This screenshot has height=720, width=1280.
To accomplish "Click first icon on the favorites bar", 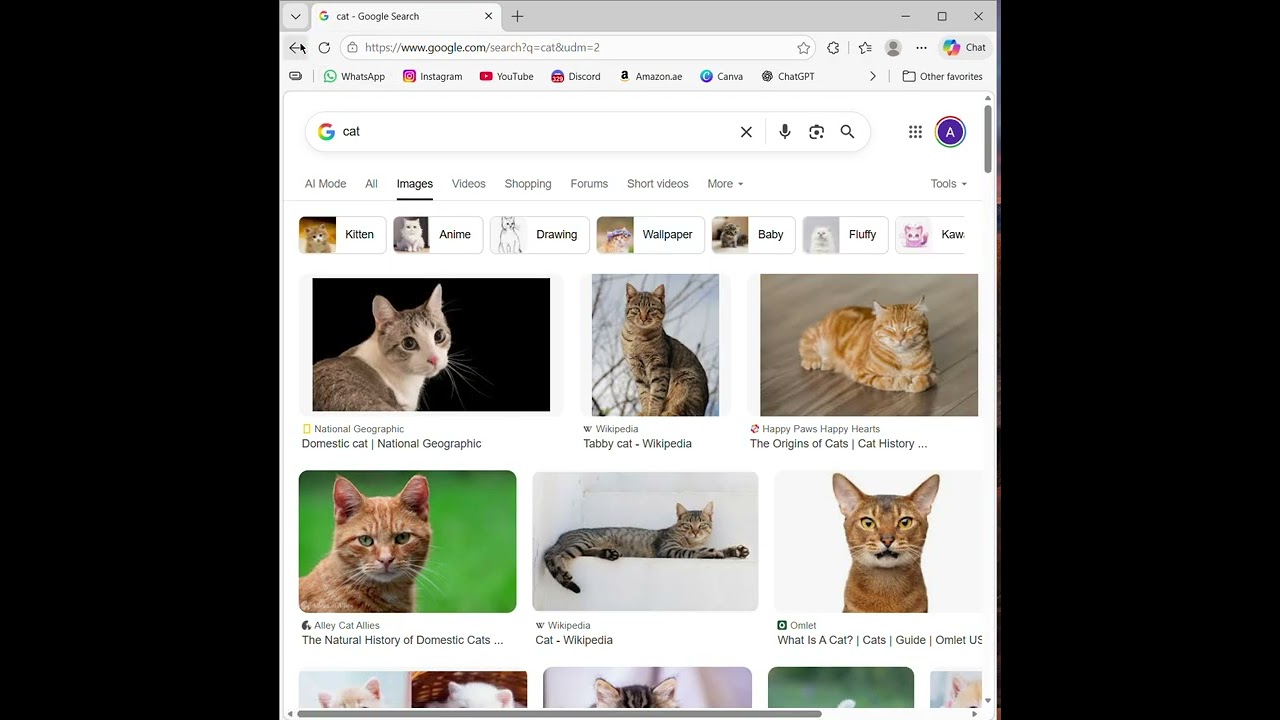I will point(295,76).
